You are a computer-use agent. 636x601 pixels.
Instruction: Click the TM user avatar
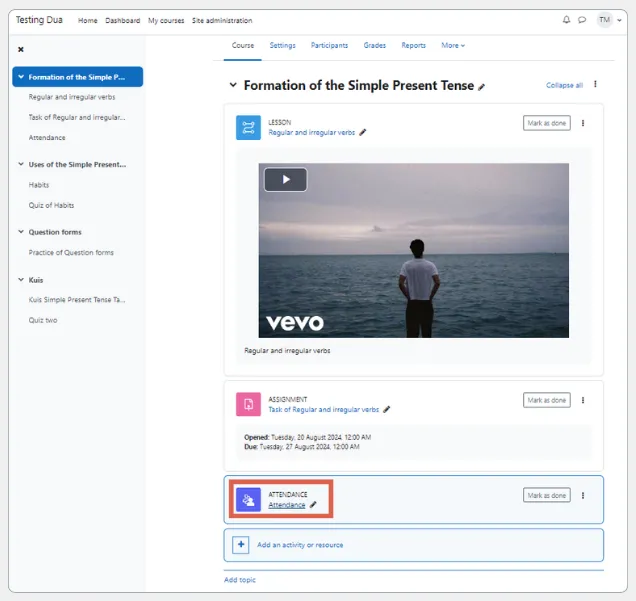click(604, 20)
